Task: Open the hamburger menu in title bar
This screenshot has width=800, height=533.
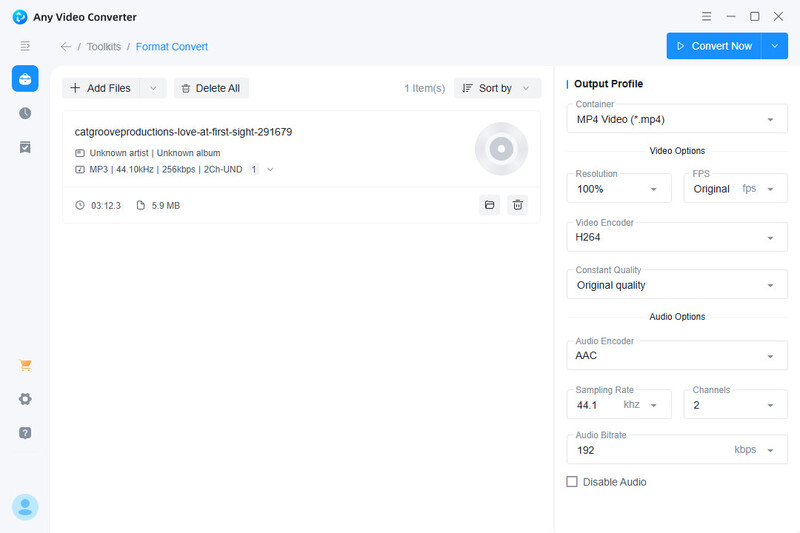Action: coord(706,16)
